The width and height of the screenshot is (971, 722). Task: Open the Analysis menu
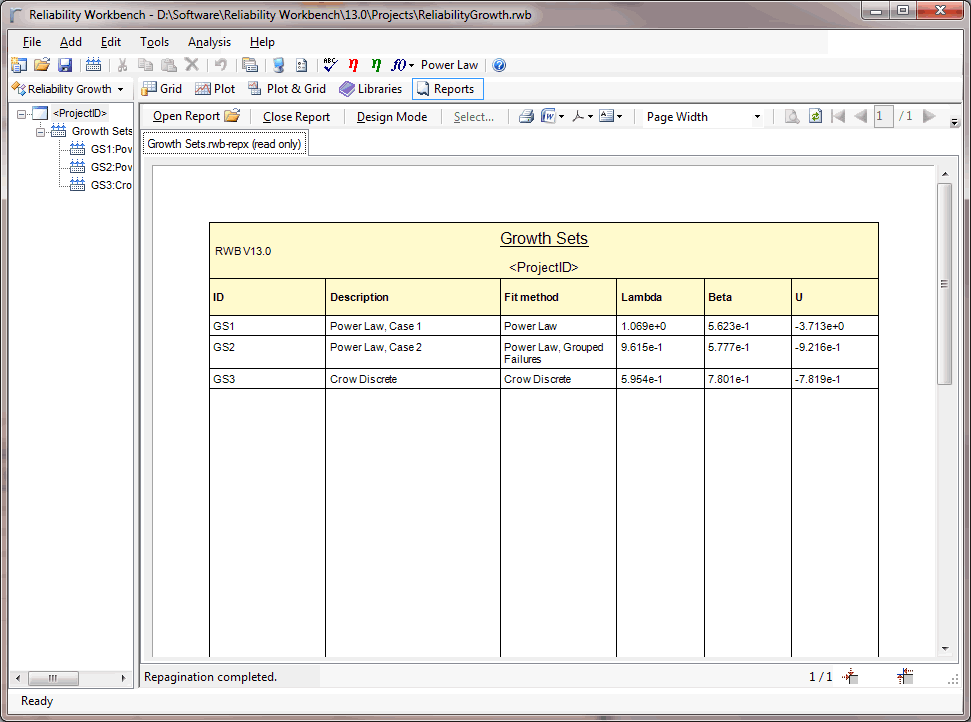pyautogui.click(x=209, y=42)
